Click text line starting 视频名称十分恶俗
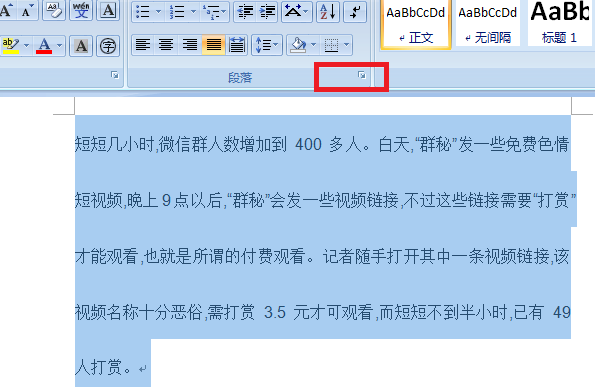This screenshot has height=387, width=595. point(323,313)
